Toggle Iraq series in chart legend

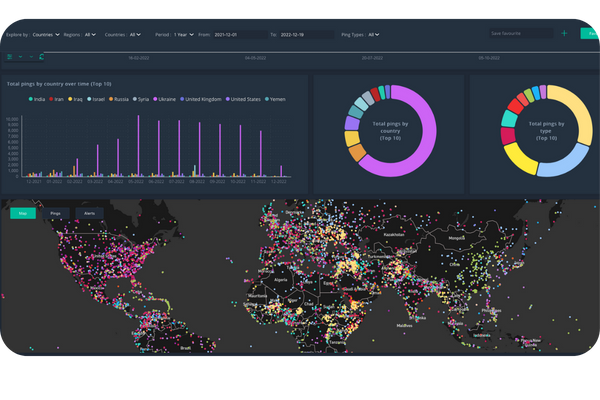click(75, 99)
